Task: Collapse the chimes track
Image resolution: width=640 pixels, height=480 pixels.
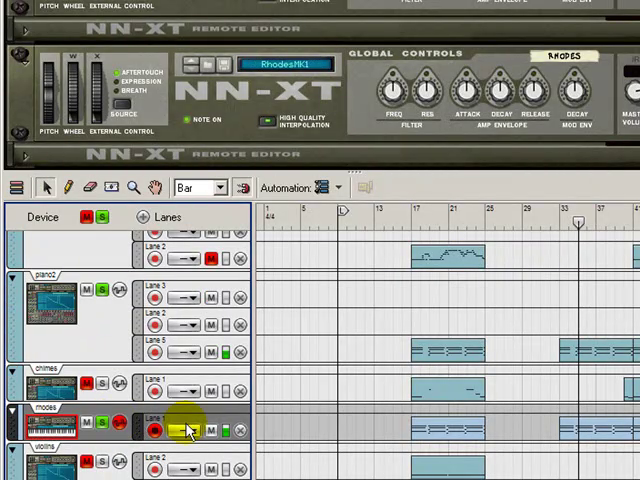Action: [12, 372]
